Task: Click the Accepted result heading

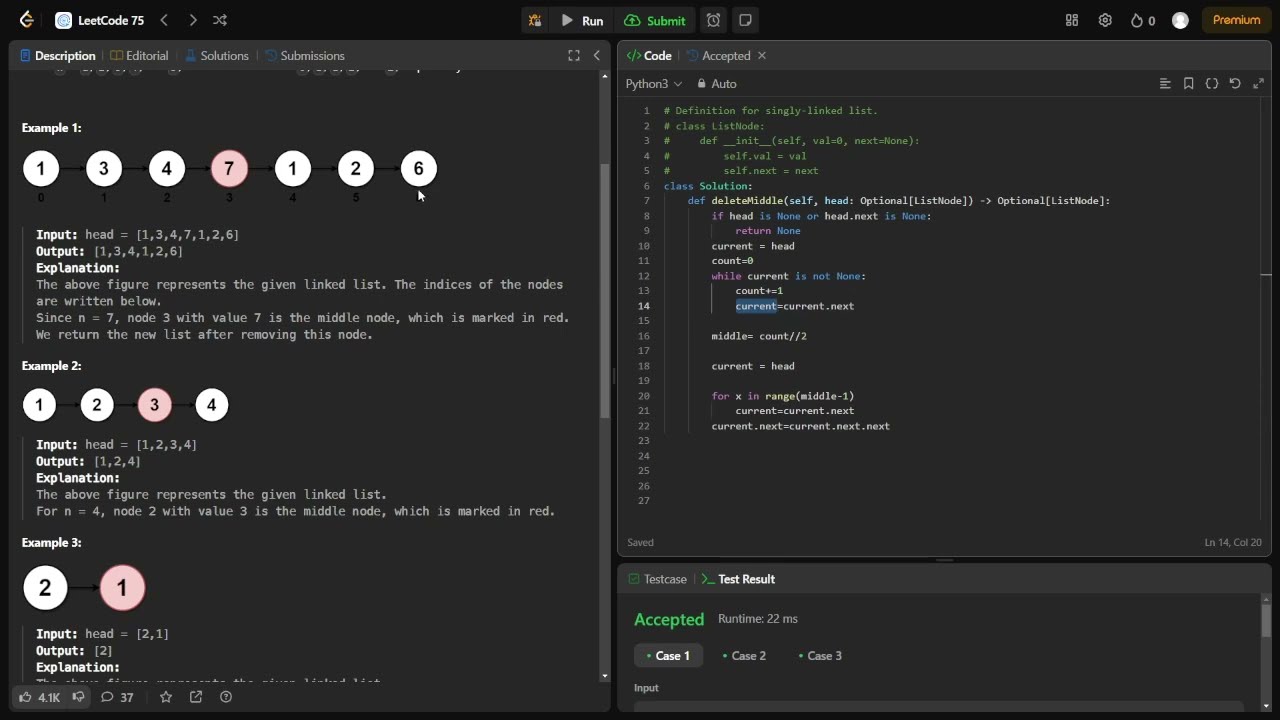Action: click(669, 620)
